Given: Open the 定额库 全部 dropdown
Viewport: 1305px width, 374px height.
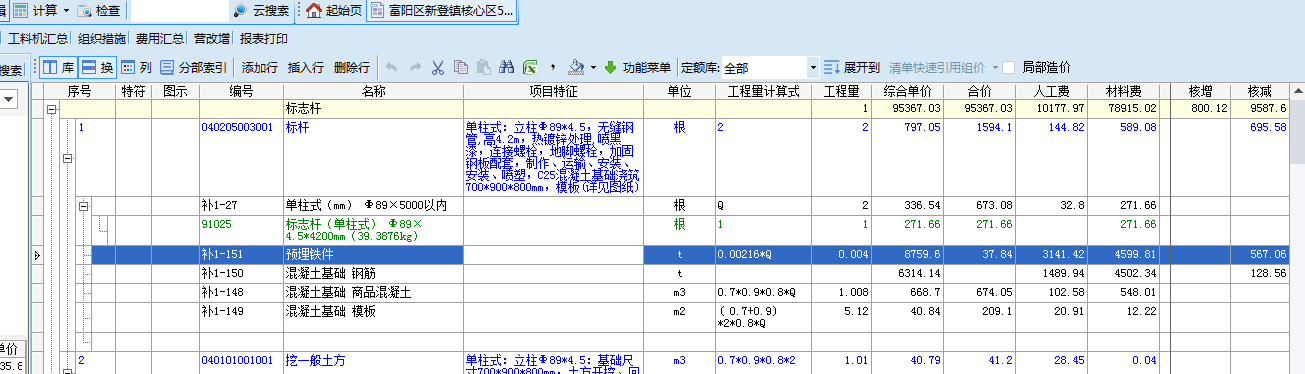Looking at the screenshot, I should [812, 68].
